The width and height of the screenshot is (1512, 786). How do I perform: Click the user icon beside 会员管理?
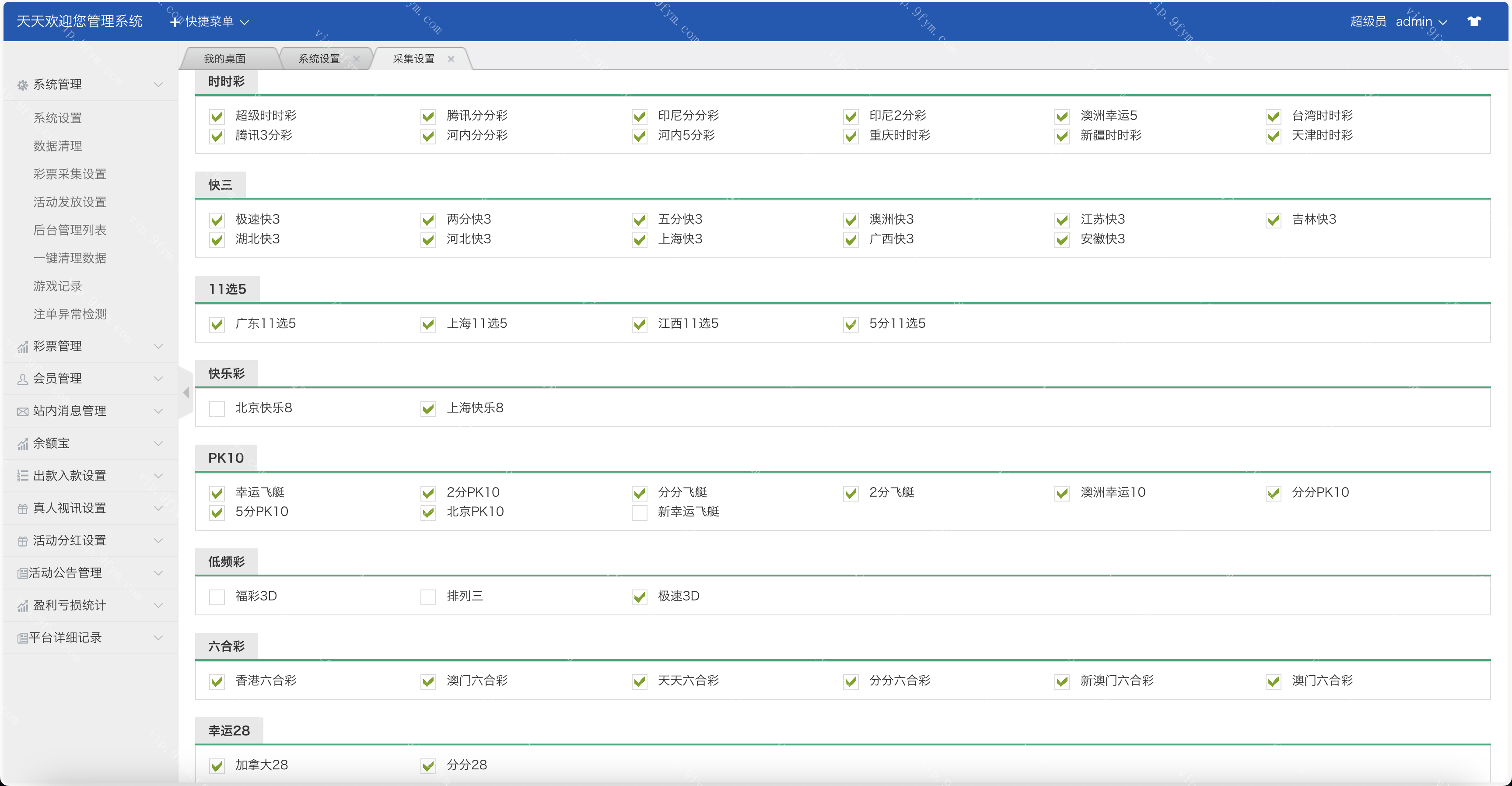[x=22, y=379]
